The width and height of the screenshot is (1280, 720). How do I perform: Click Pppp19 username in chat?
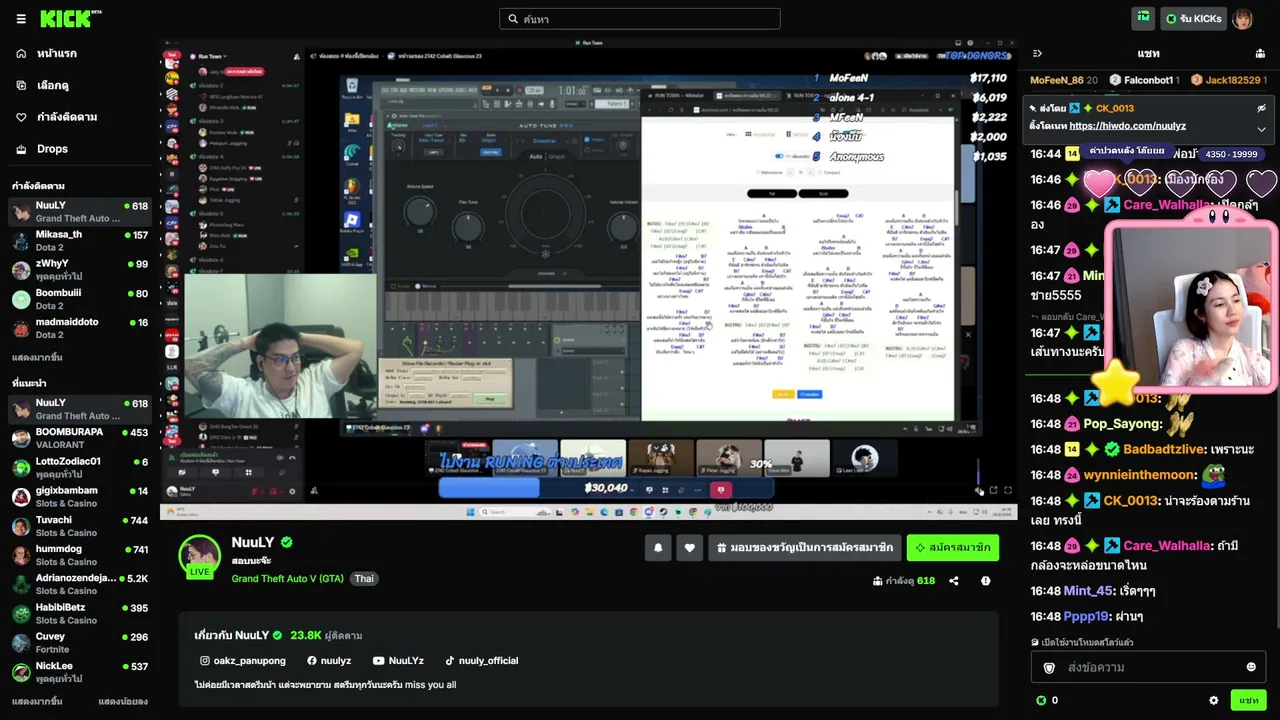[x=1088, y=617]
